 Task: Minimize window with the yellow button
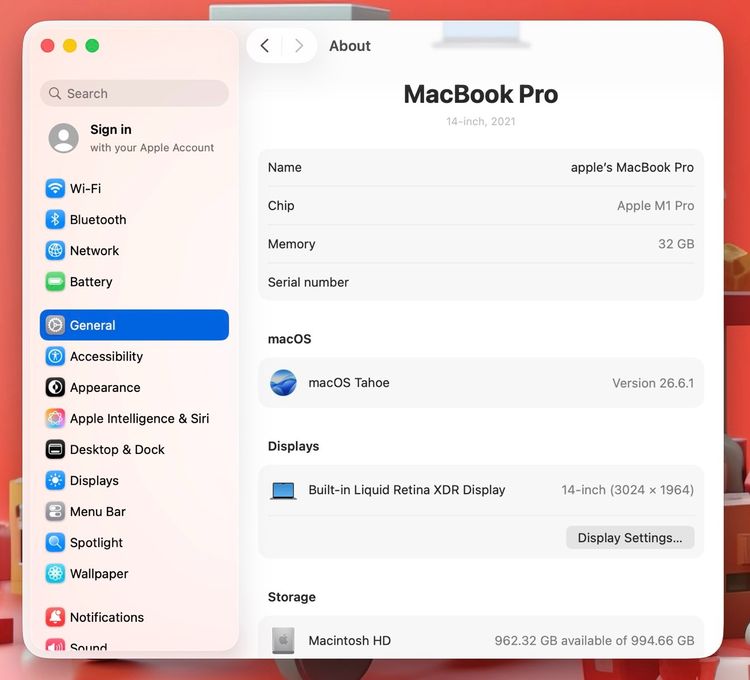pos(70,46)
